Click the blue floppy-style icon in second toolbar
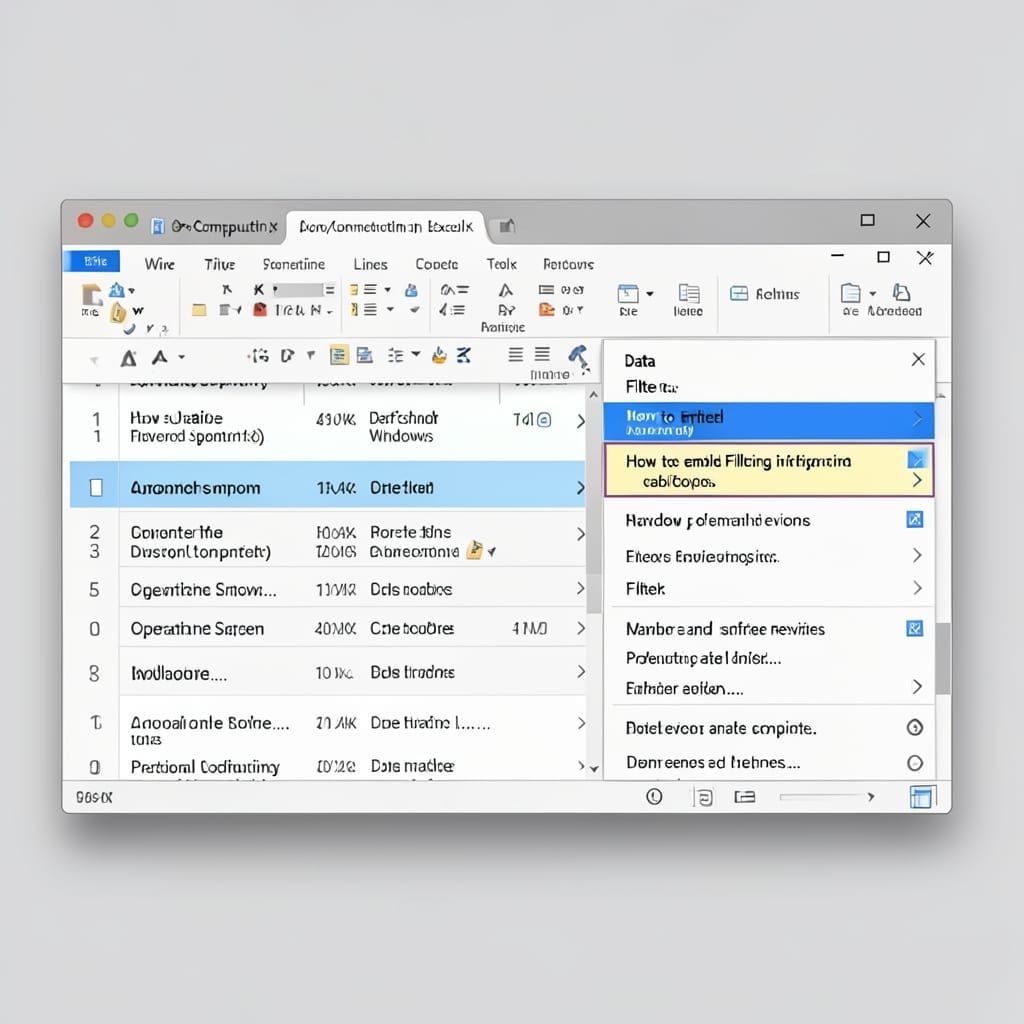 pos(364,355)
